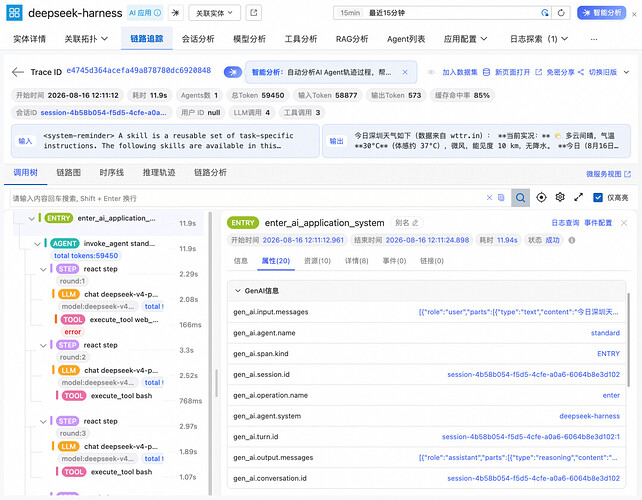The height and width of the screenshot is (500, 642).
Task: Click the more tabs ellipsis
Action: click(x=594, y=39)
